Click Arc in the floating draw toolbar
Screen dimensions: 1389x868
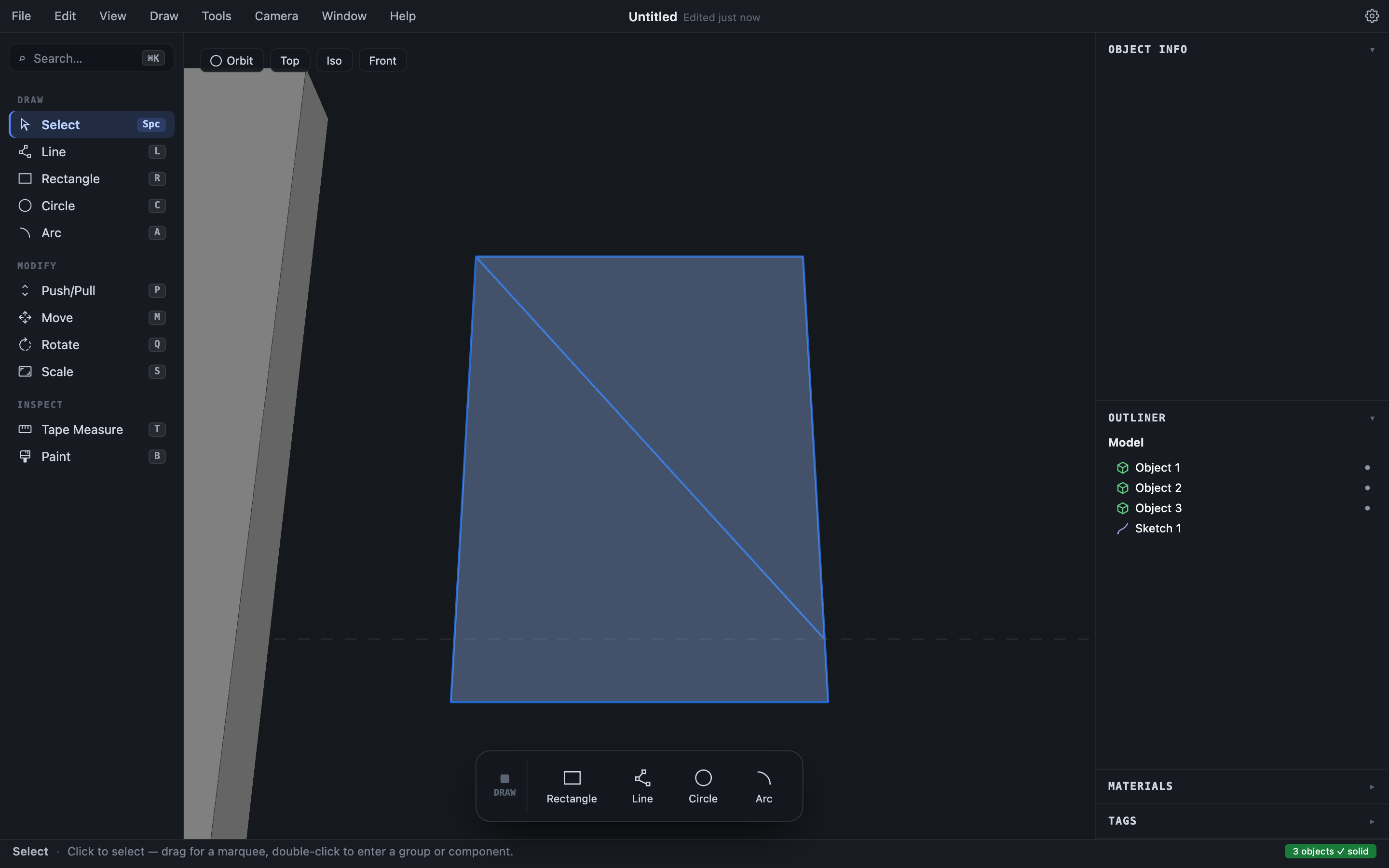tap(763, 787)
